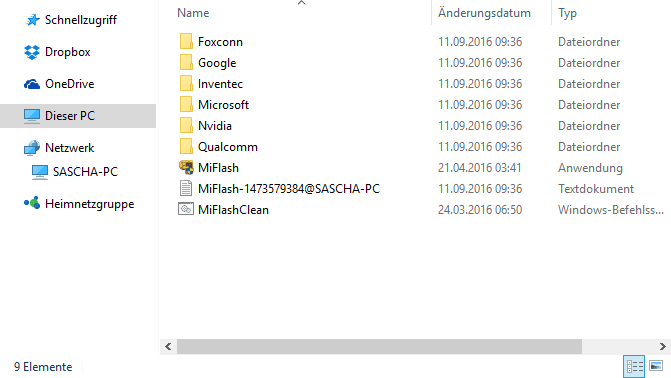Open Netzwerk in navigation pane
Image resolution: width=671 pixels, height=378 pixels.
point(69,148)
